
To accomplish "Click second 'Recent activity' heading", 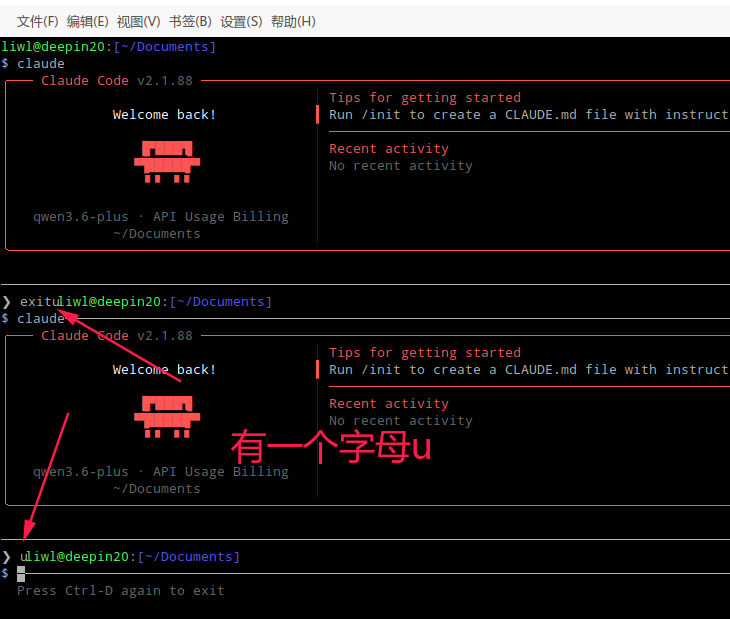I will (x=389, y=404).
